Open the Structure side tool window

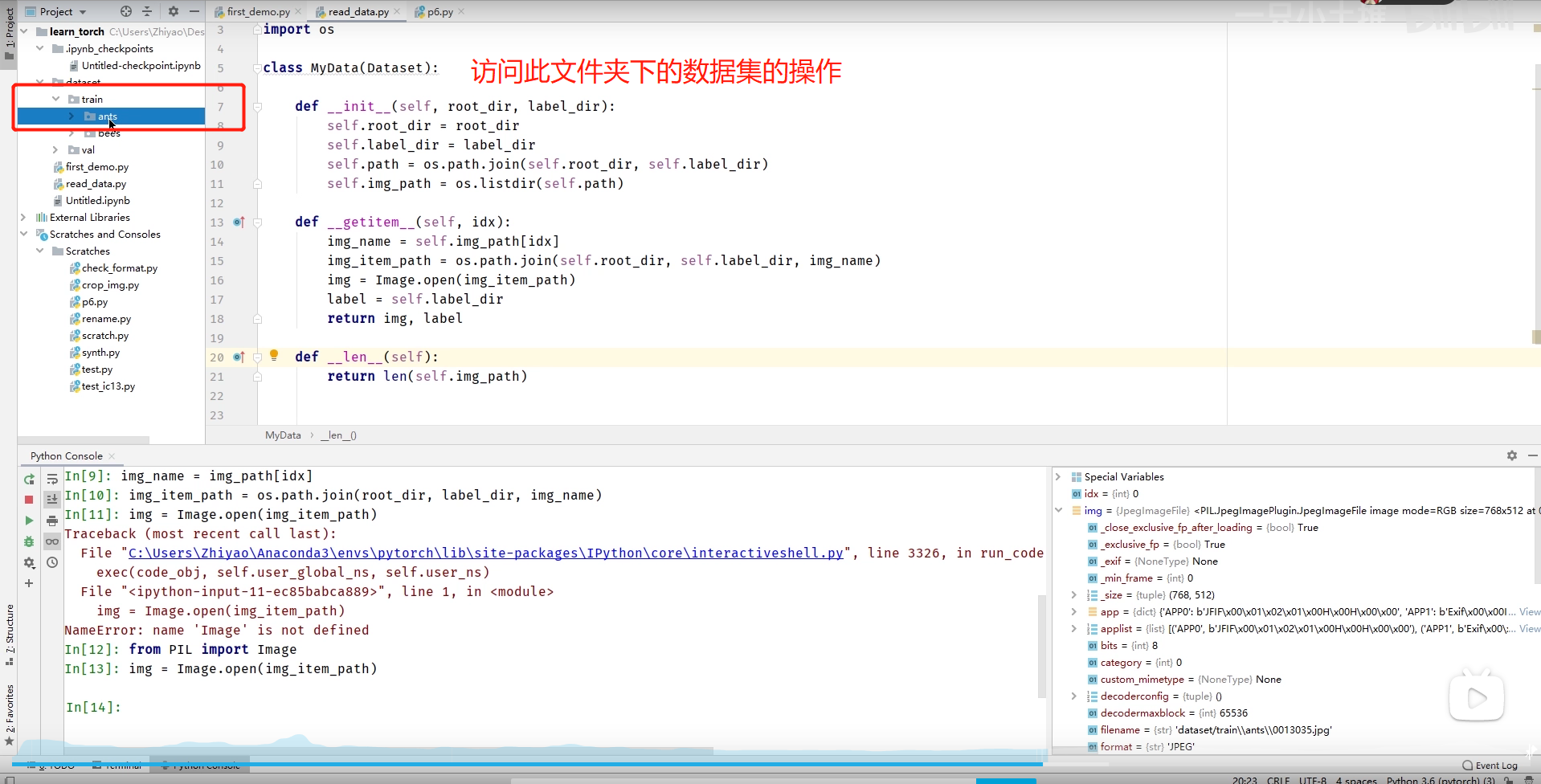coord(9,635)
